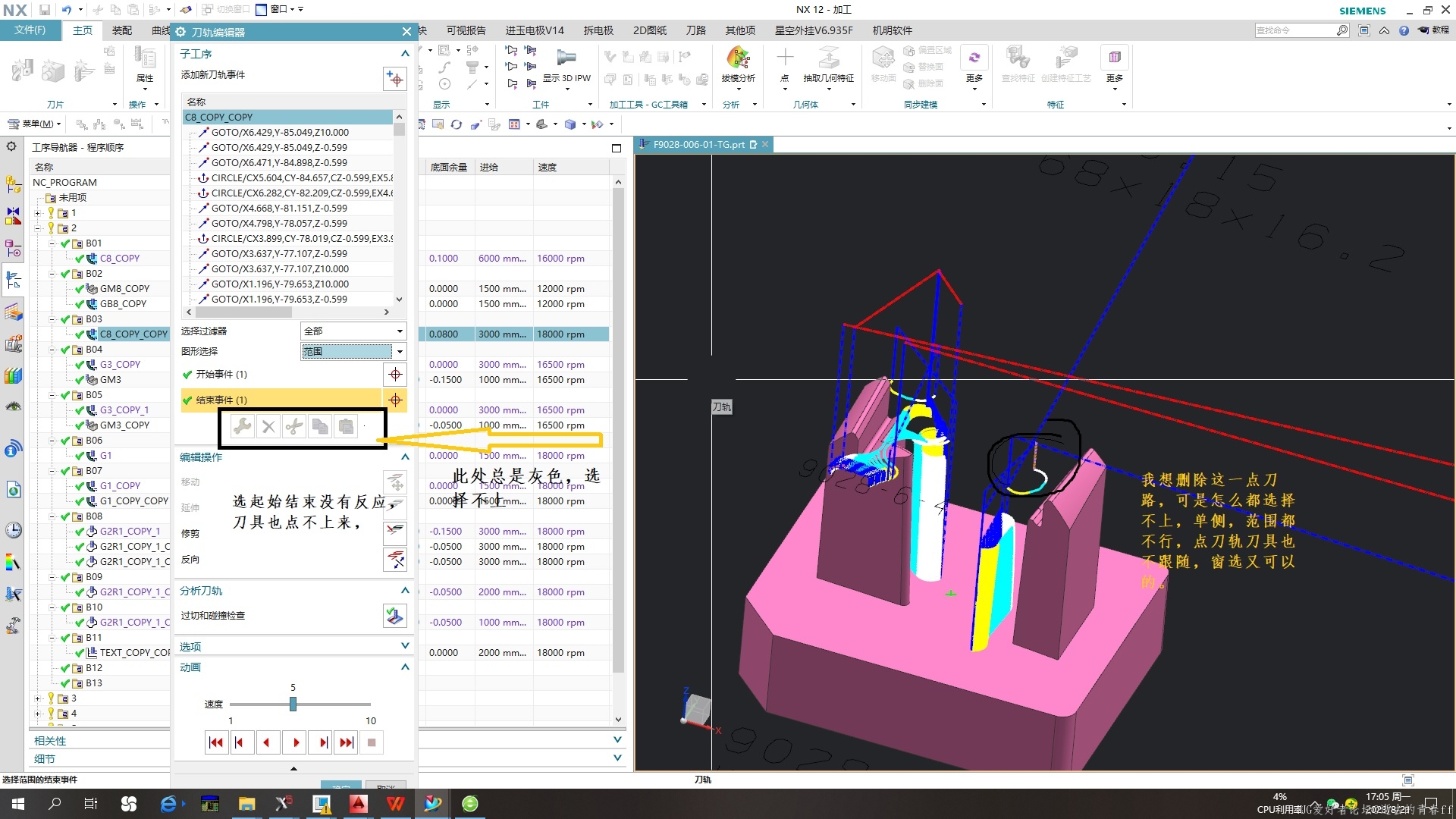Image resolution: width=1456 pixels, height=819 pixels.
Task: Click the Undo icon in the title bar
Action: click(66, 10)
